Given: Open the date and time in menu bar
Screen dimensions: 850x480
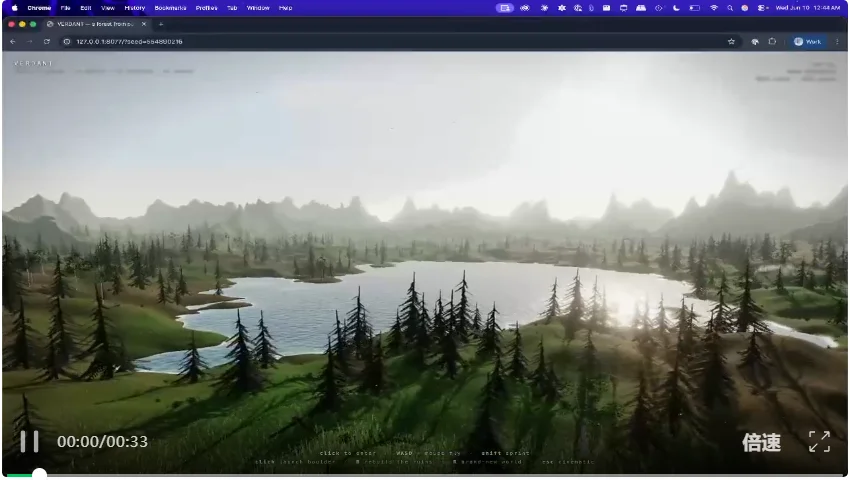Looking at the screenshot, I should 808,8.
